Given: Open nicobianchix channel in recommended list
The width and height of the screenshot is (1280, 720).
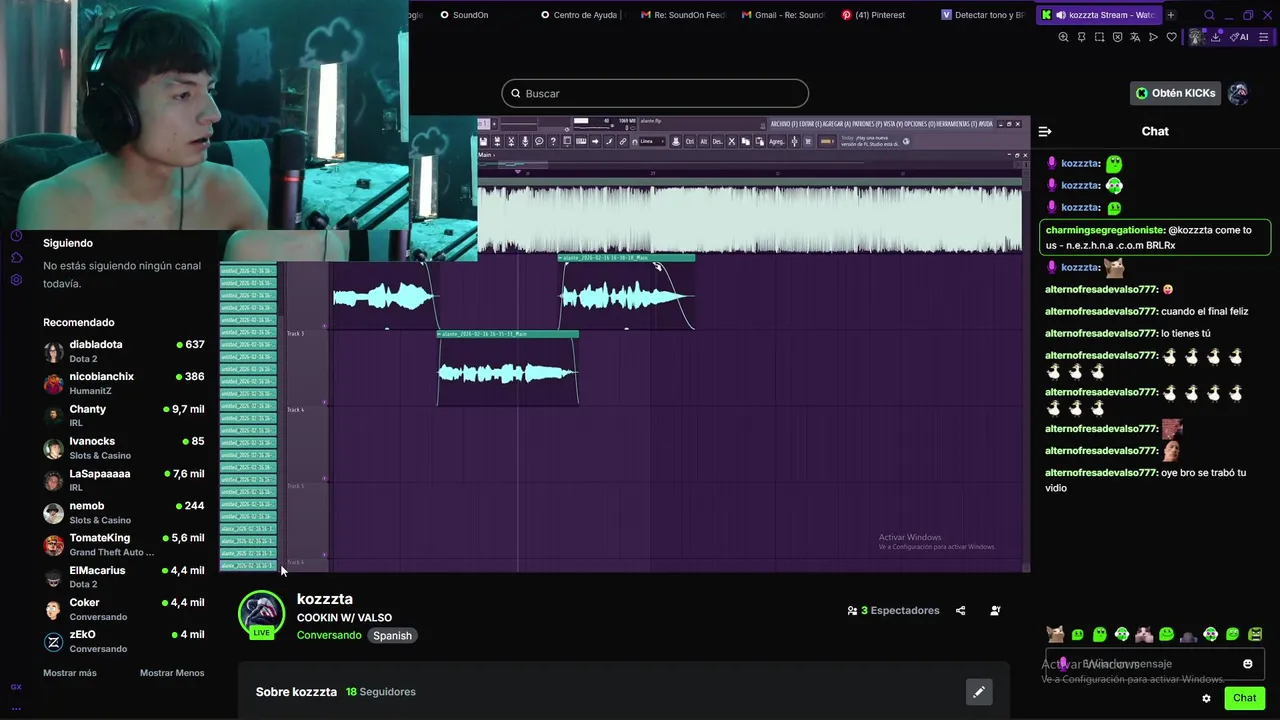Looking at the screenshot, I should pyautogui.click(x=124, y=383).
